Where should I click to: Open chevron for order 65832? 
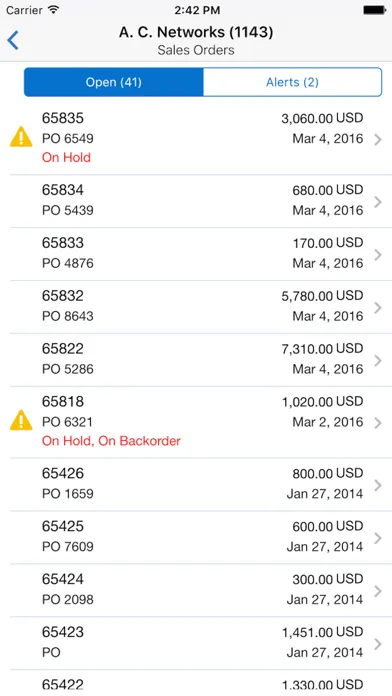(x=378, y=308)
